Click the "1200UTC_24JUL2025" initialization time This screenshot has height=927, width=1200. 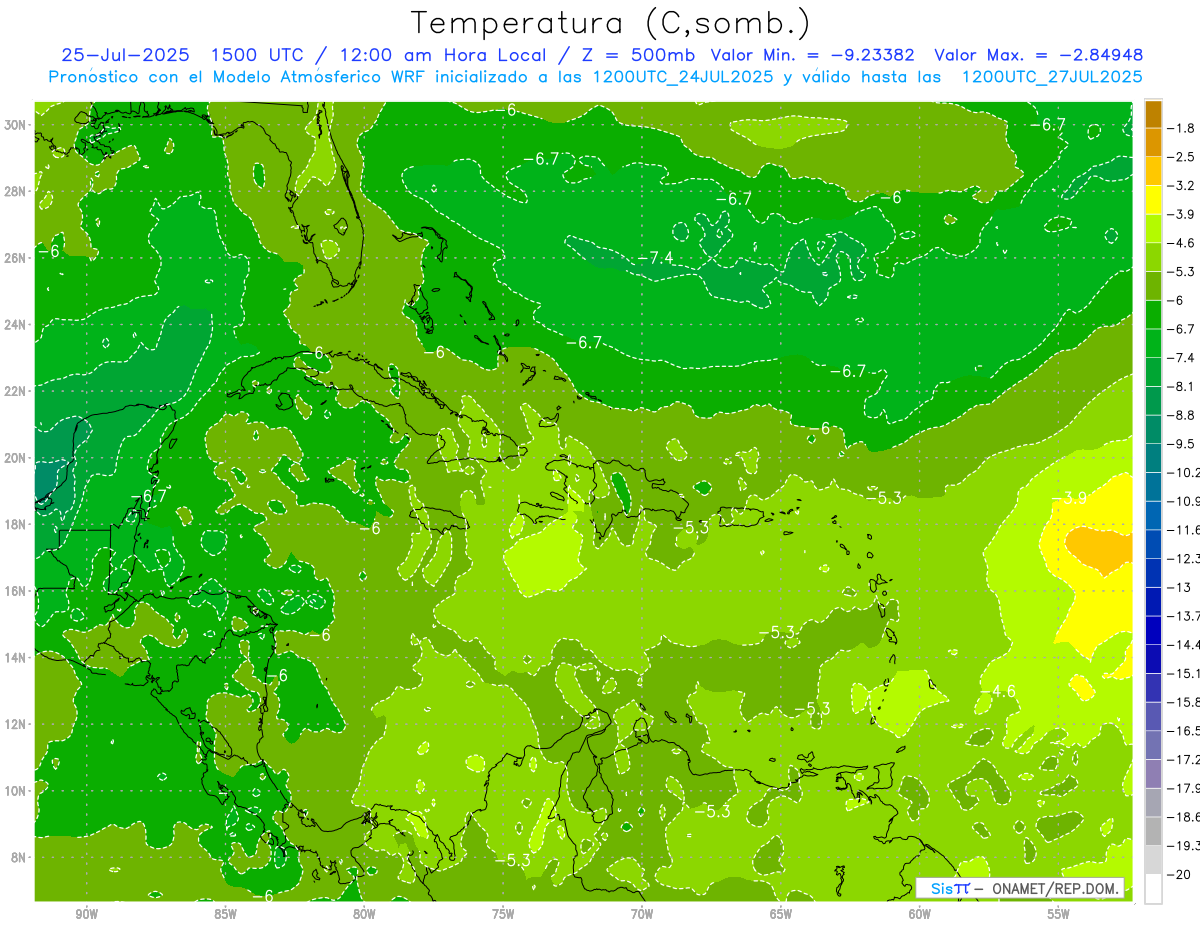point(683,77)
